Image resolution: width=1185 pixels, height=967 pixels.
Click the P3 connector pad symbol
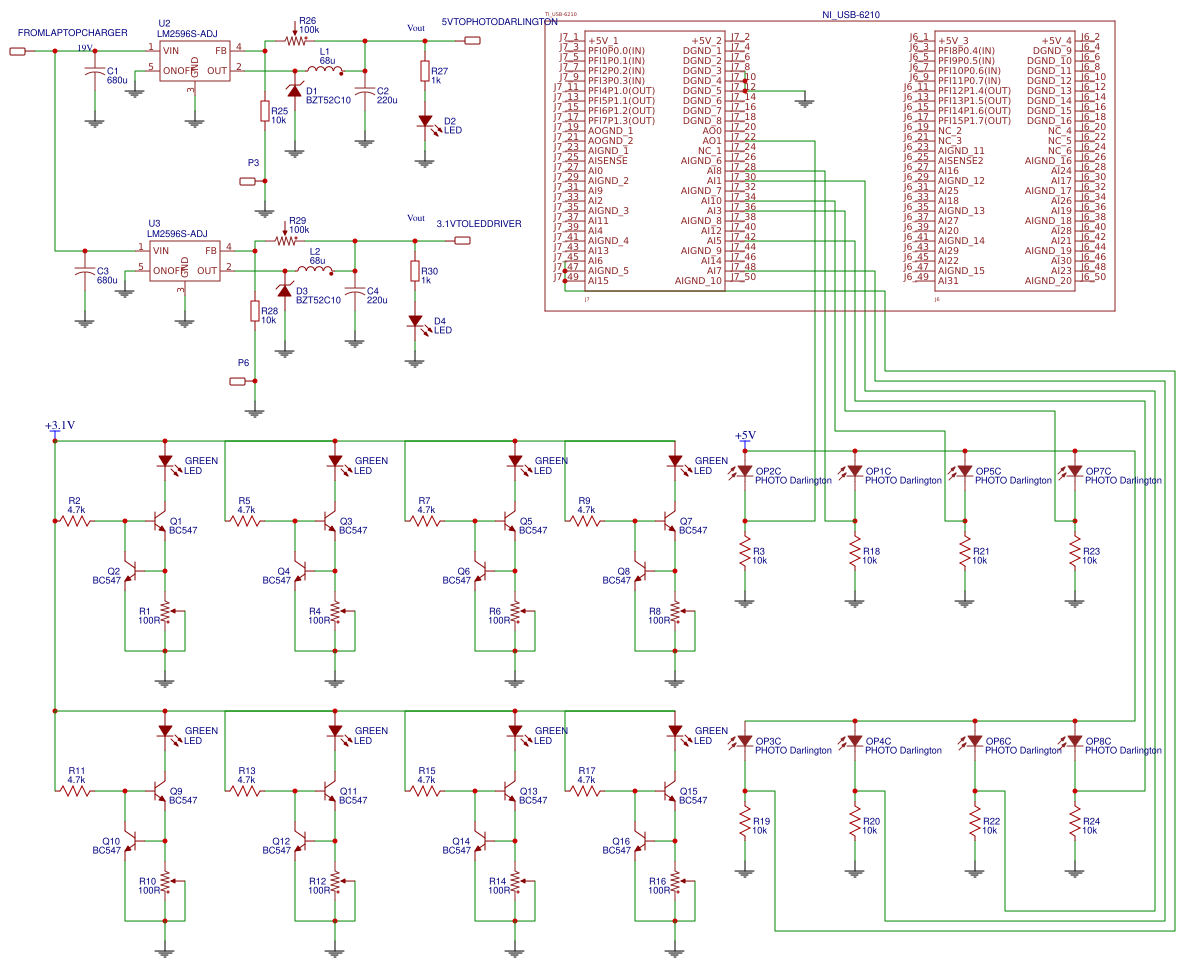tap(249, 180)
